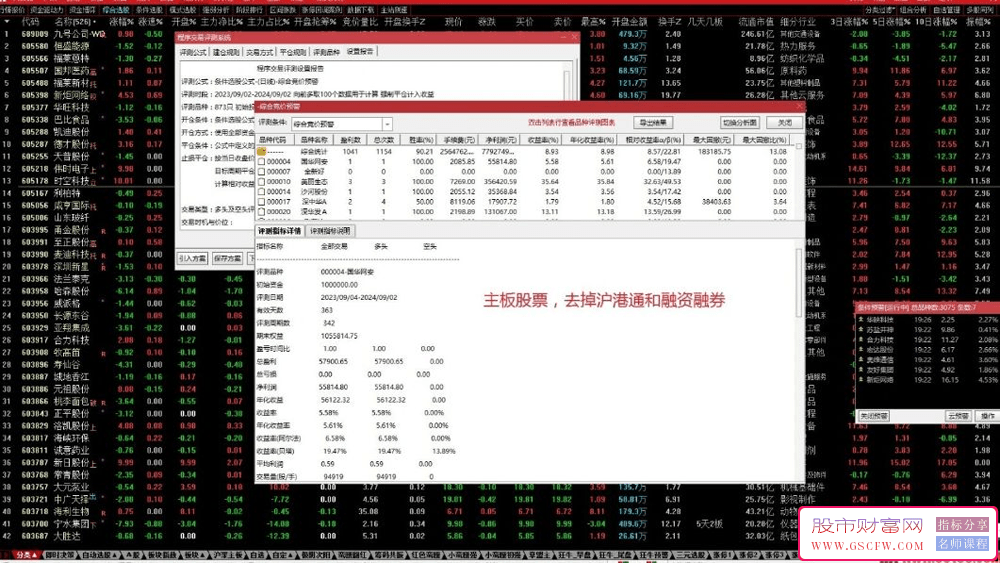Tick the checkbox for stock 000007
Viewport: 1000px width, 563px height.
pyautogui.click(x=261, y=172)
